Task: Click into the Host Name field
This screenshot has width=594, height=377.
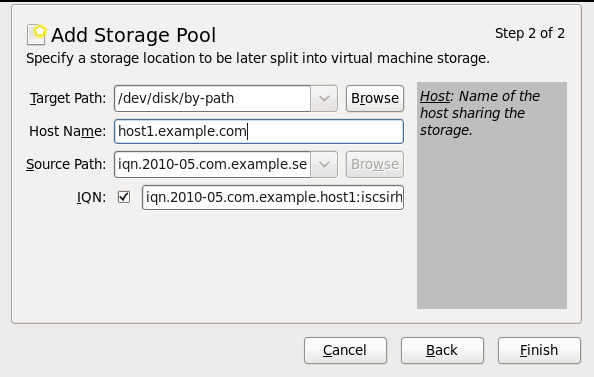Action: (x=259, y=131)
